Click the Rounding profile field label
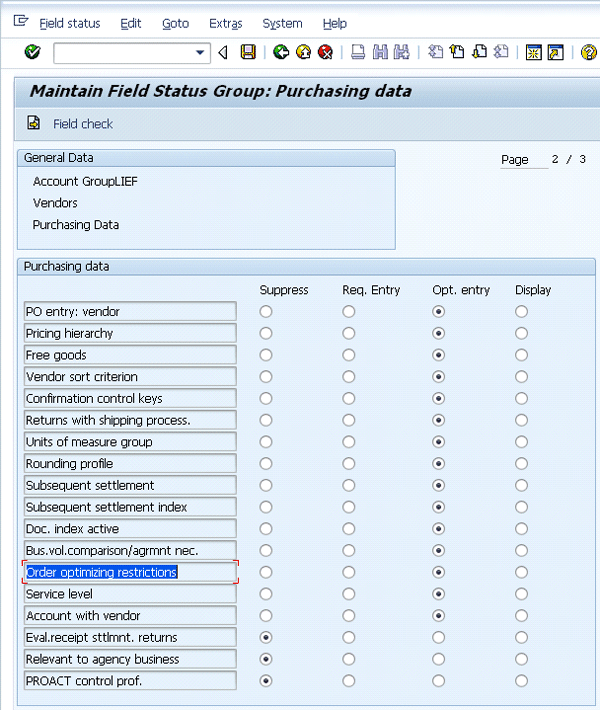The width and height of the screenshot is (600, 710). pyautogui.click(x=130, y=464)
